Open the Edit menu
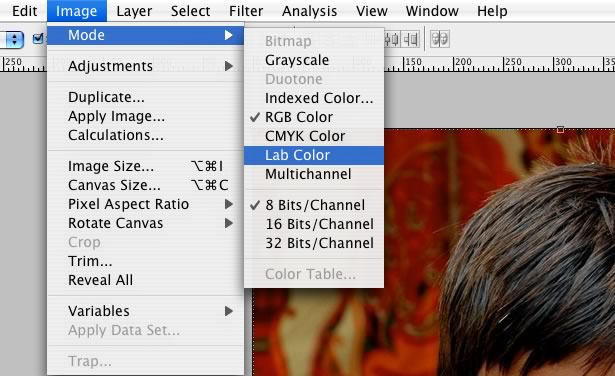615x376 pixels. [x=25, y=11]
